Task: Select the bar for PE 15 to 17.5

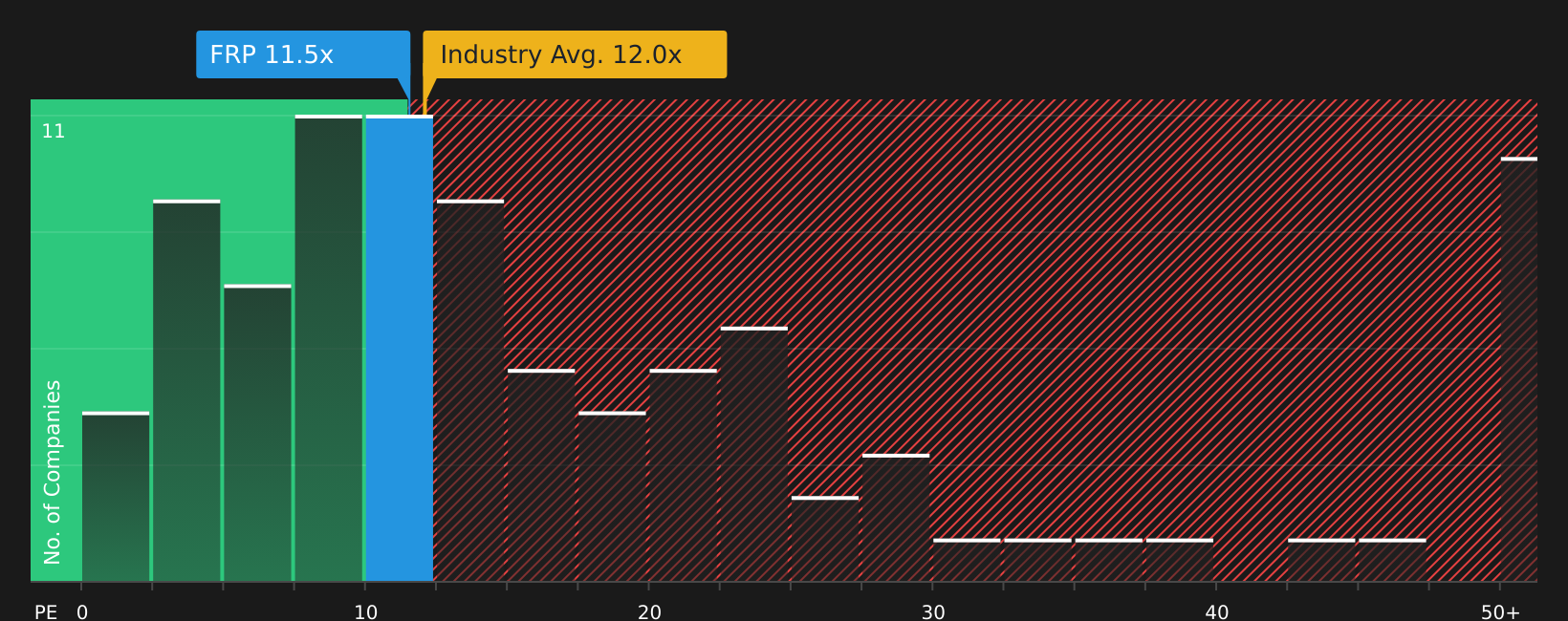Action: (541, 476)
